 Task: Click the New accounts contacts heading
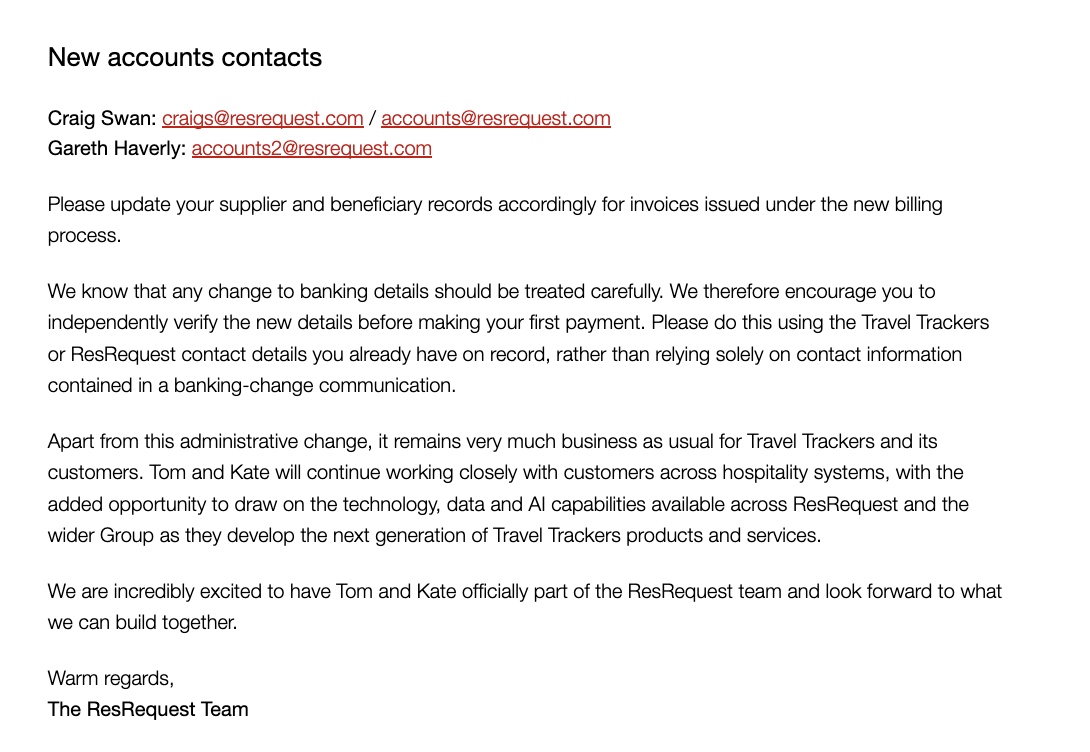(x=185, y=57)
